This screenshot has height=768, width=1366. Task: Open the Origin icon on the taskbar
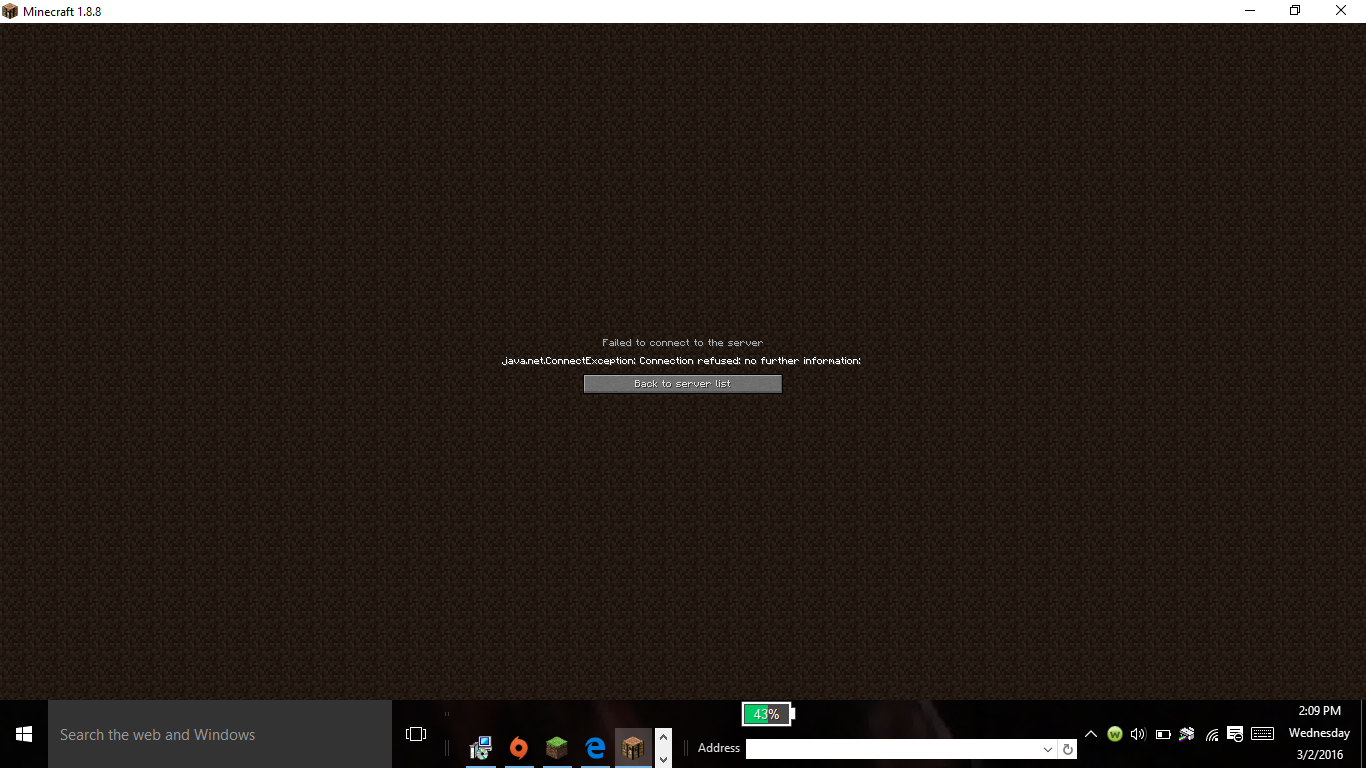pyautogui.click(x=519, y=747)
